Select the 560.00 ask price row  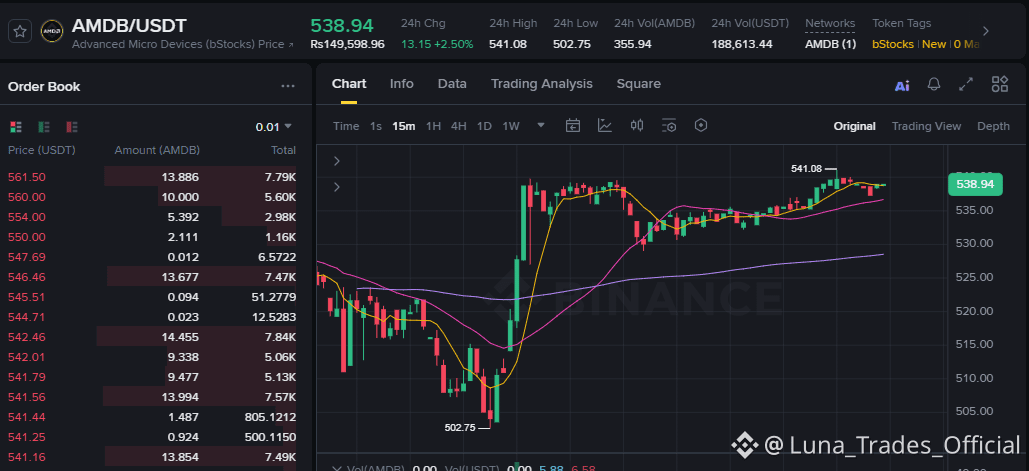(152, 197)
